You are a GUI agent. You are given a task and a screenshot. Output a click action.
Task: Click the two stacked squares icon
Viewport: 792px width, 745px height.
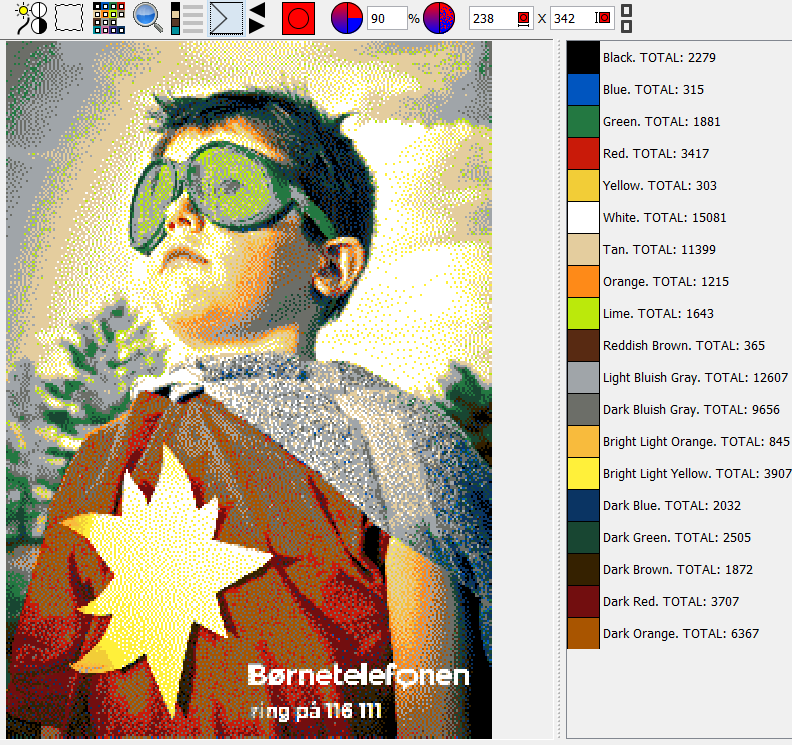626,19
